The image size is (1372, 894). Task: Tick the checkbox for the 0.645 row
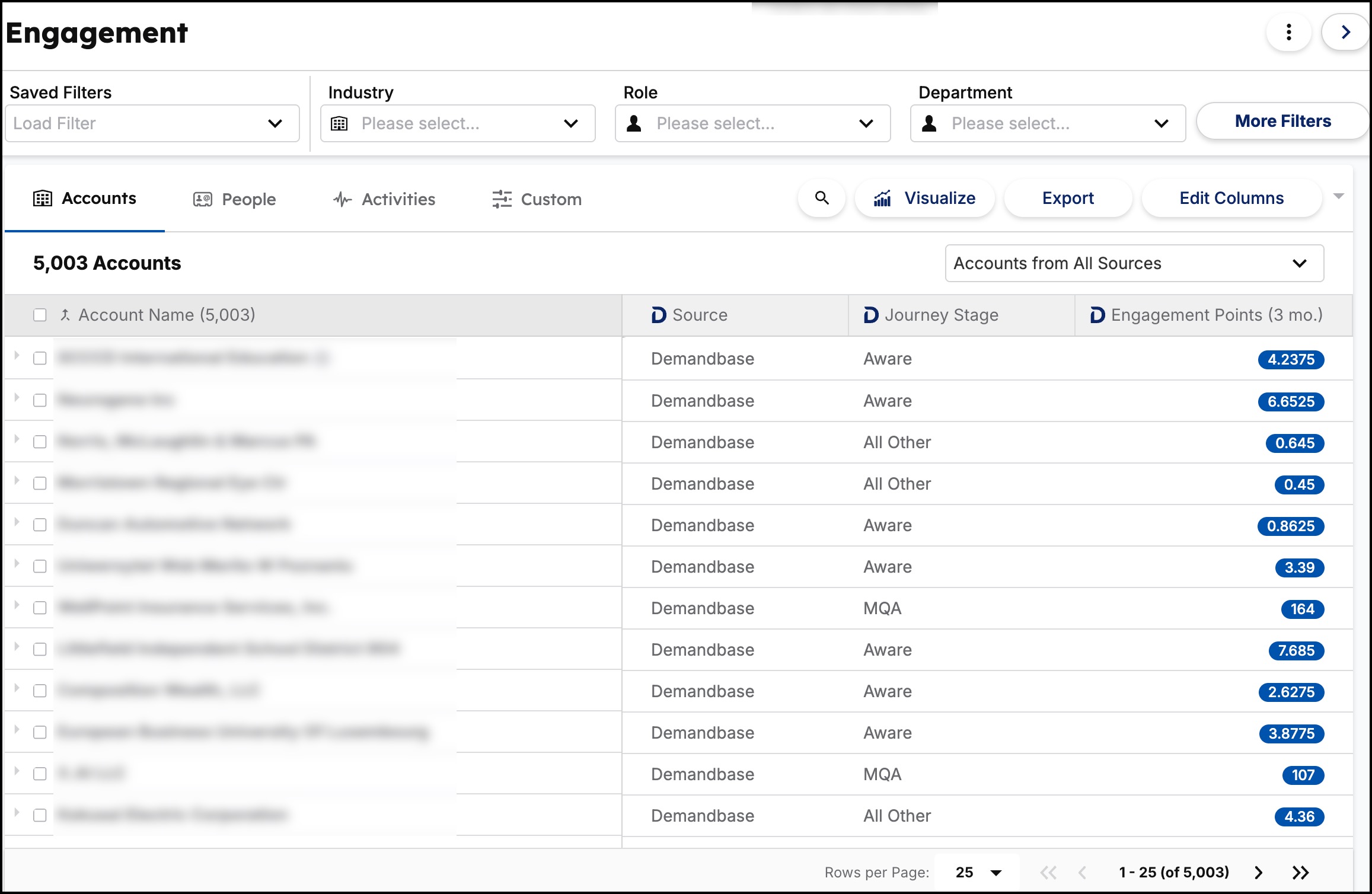(x=40, y=442)
